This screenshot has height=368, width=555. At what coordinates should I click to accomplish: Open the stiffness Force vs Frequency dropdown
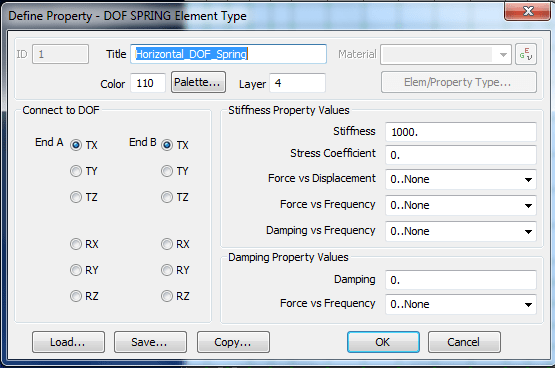point(461,205)
